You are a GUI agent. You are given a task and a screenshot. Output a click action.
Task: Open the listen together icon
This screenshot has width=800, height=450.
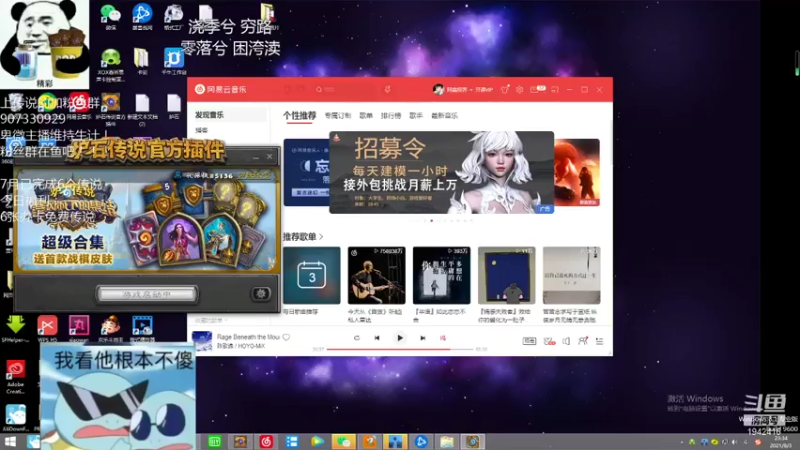point(583,341)
